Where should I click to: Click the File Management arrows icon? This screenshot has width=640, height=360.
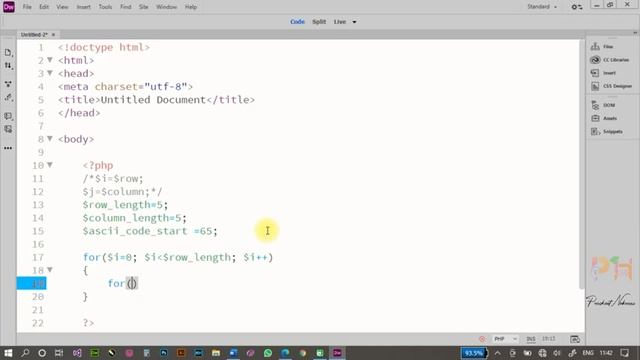pos(8,65)
